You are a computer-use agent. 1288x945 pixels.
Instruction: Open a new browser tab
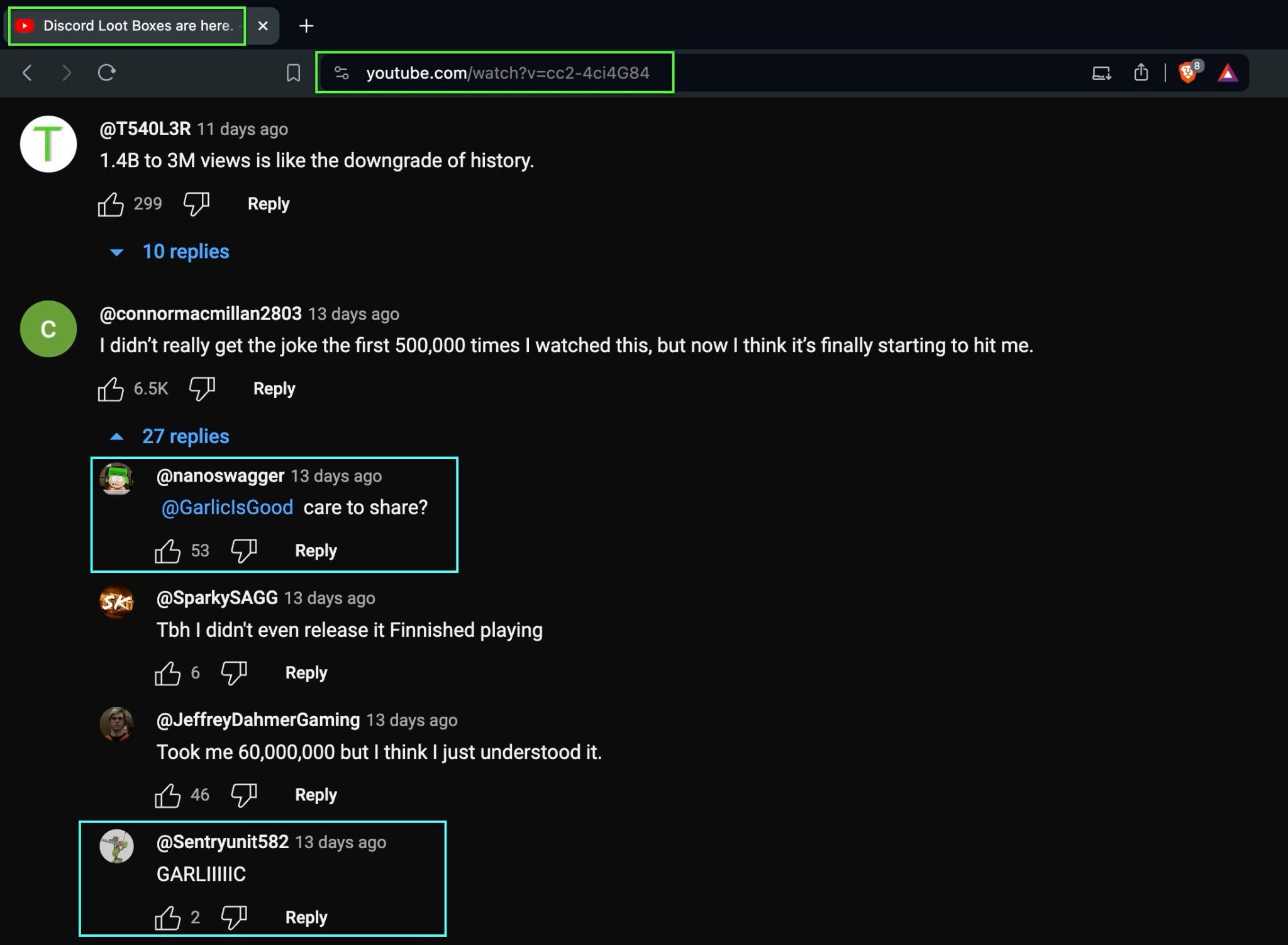[x=306, y=26]
